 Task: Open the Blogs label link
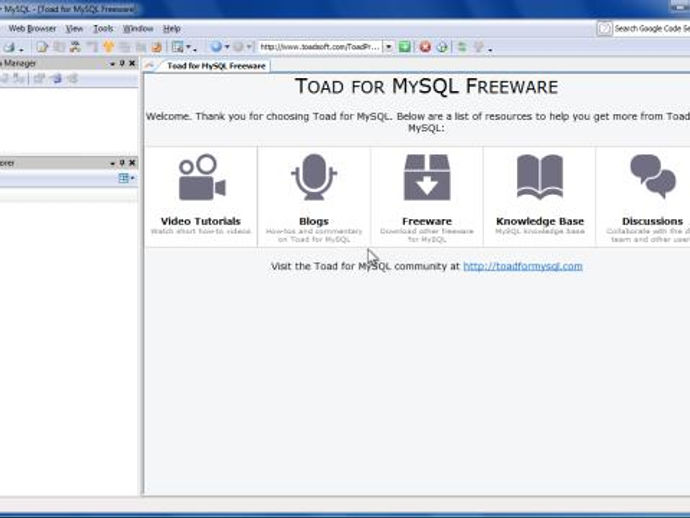click(314, 221)
